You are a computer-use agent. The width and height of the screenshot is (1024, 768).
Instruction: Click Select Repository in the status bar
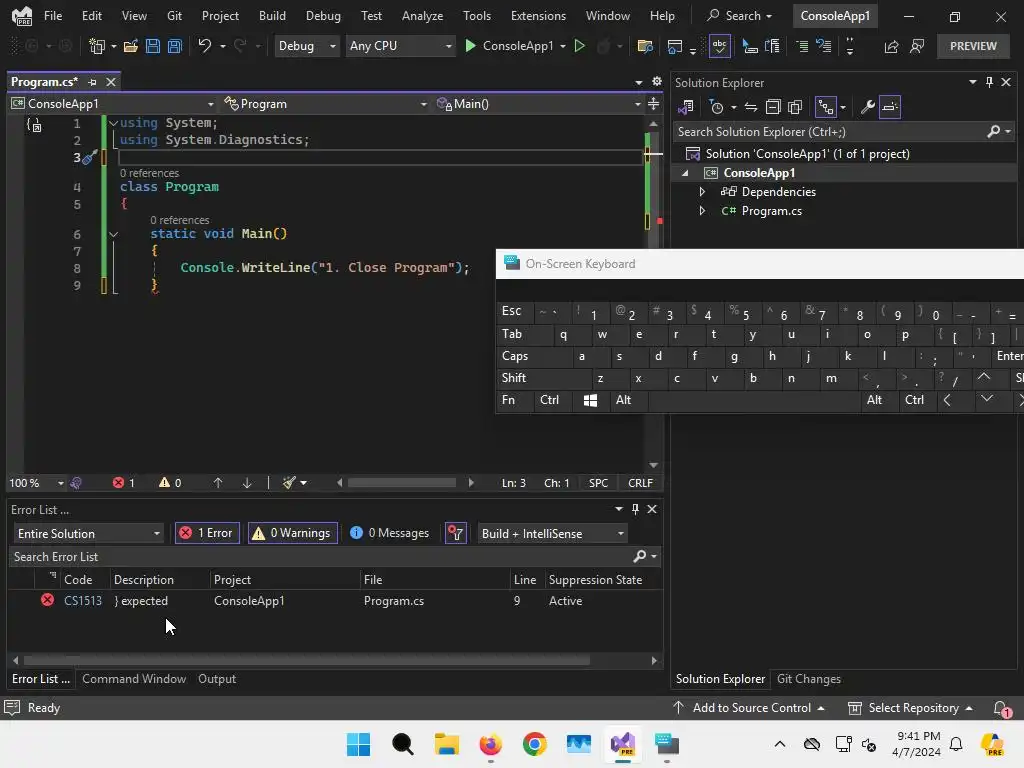(910, 708)
